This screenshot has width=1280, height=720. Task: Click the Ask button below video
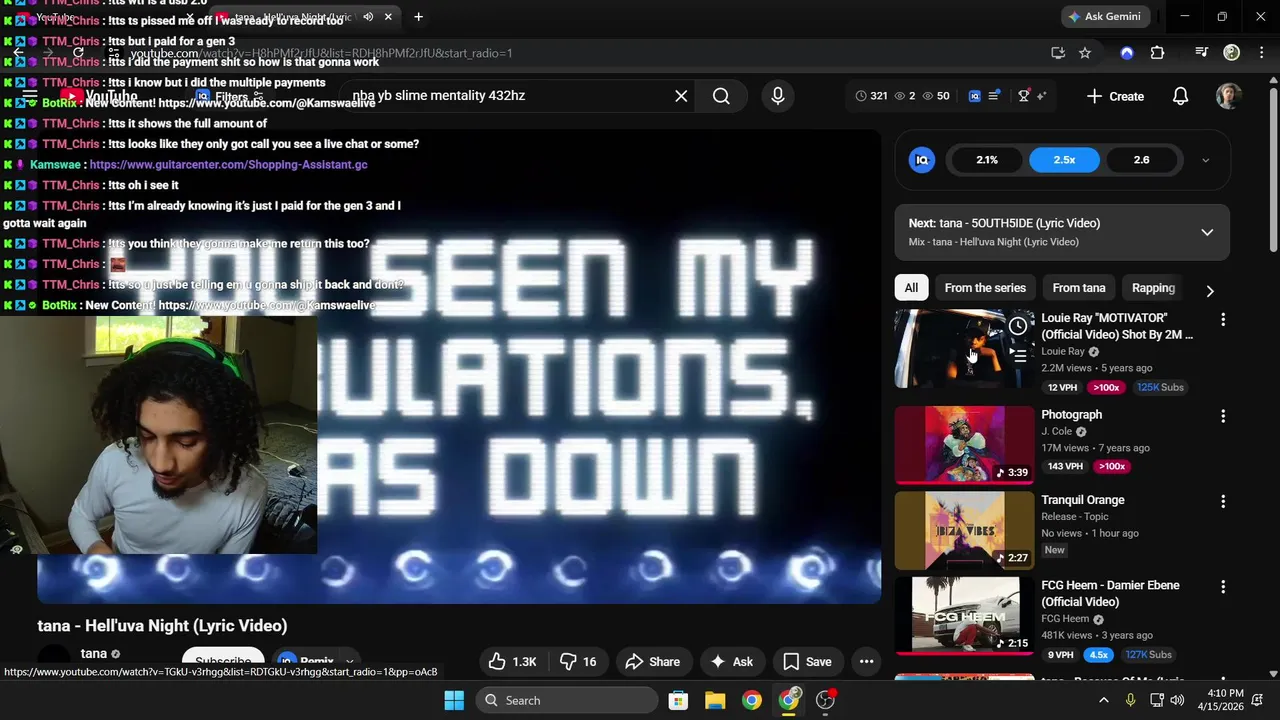pyautogui.click(x=731, y=662)
